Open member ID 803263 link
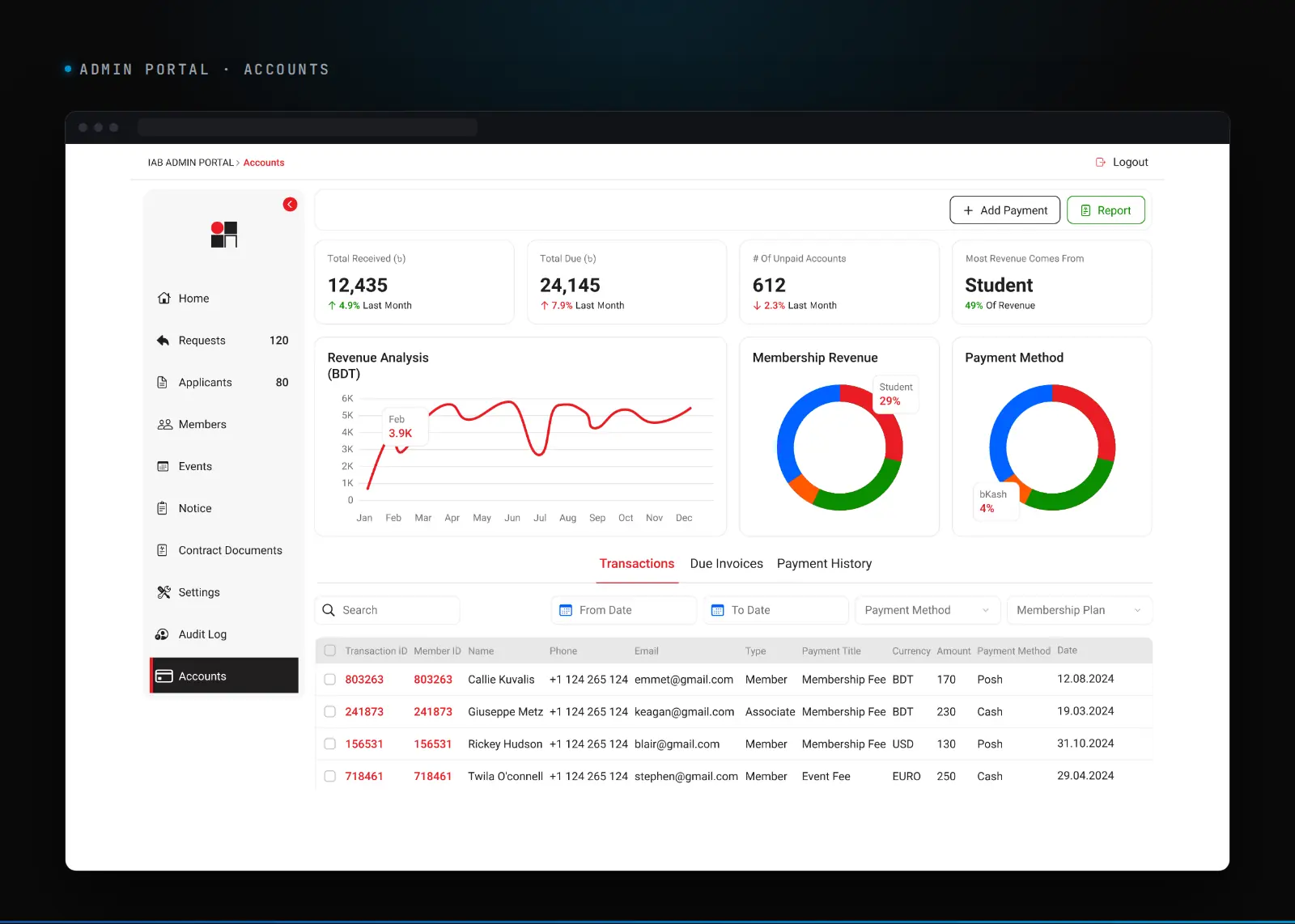Image resolution: width=1295 pixels, height=924 pixels. [x=433, y=680]
